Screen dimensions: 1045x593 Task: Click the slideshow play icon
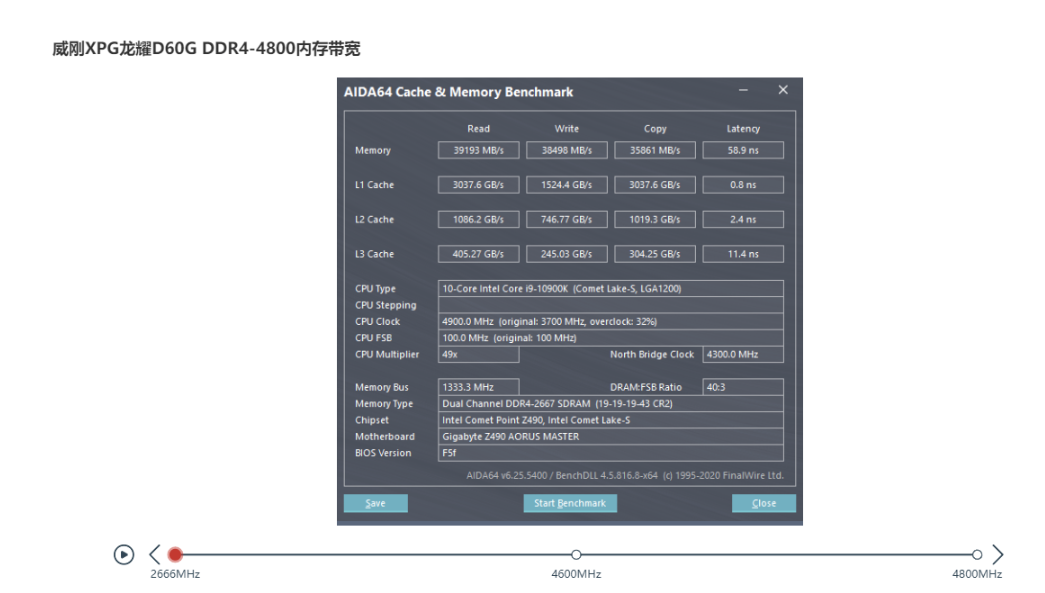123,554
